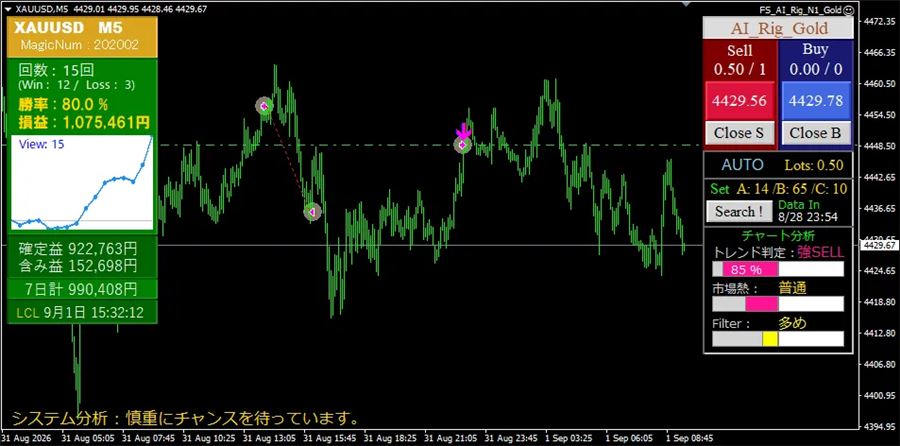Click the magenta down arrow sell signal
This screenshot has width=900, height=446.
463,131
